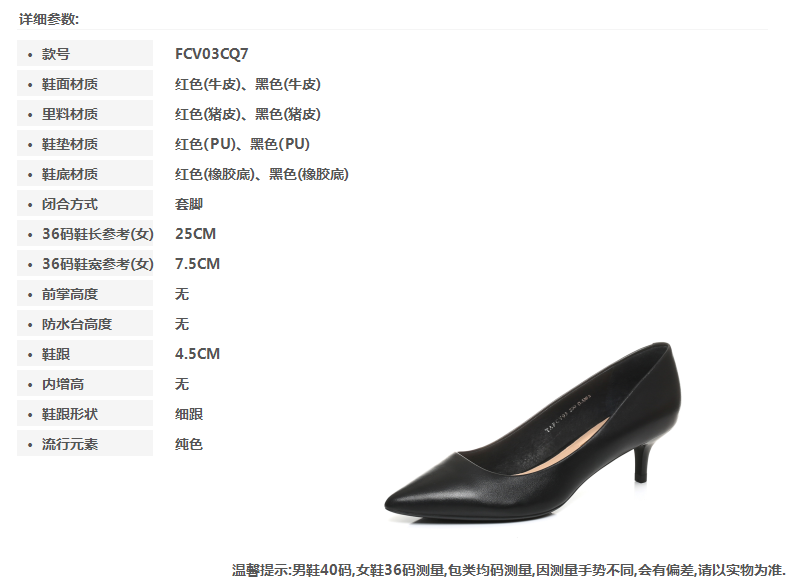790x587 pixels.
Task: Click the 鞋垫材质 parameter label
Action: coord(70,144)
